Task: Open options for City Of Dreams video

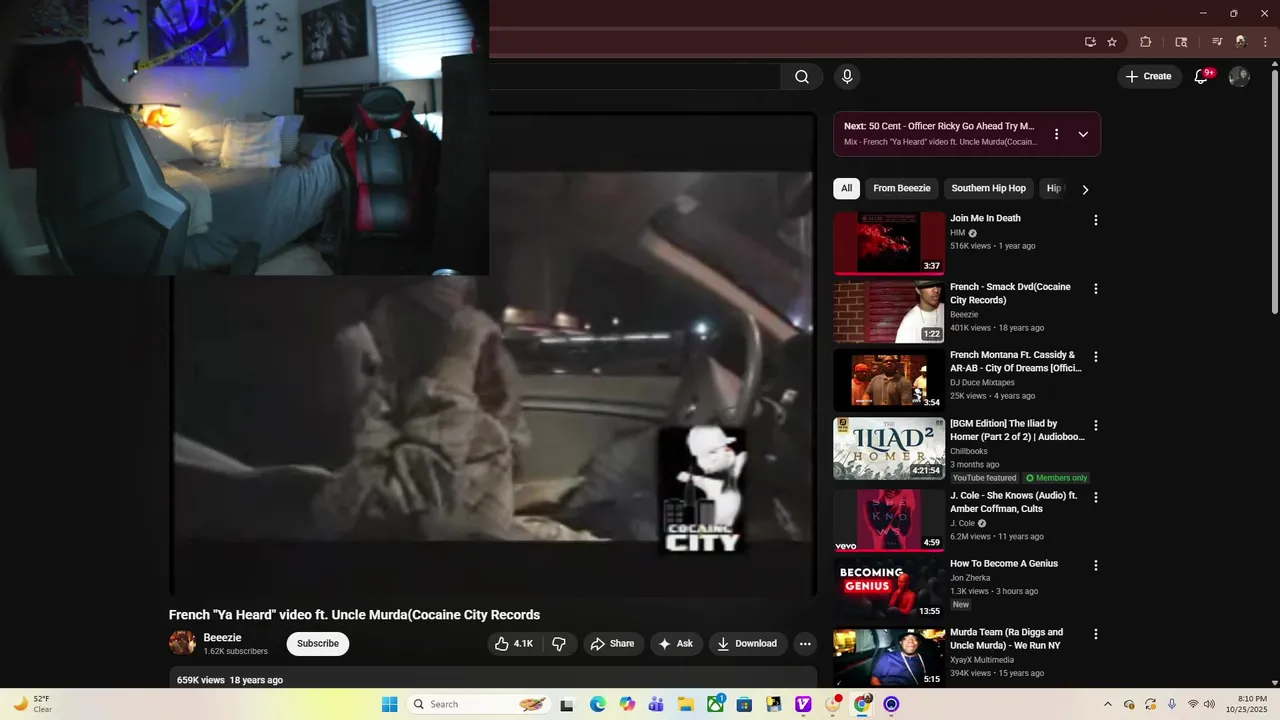Action: 1096,357
